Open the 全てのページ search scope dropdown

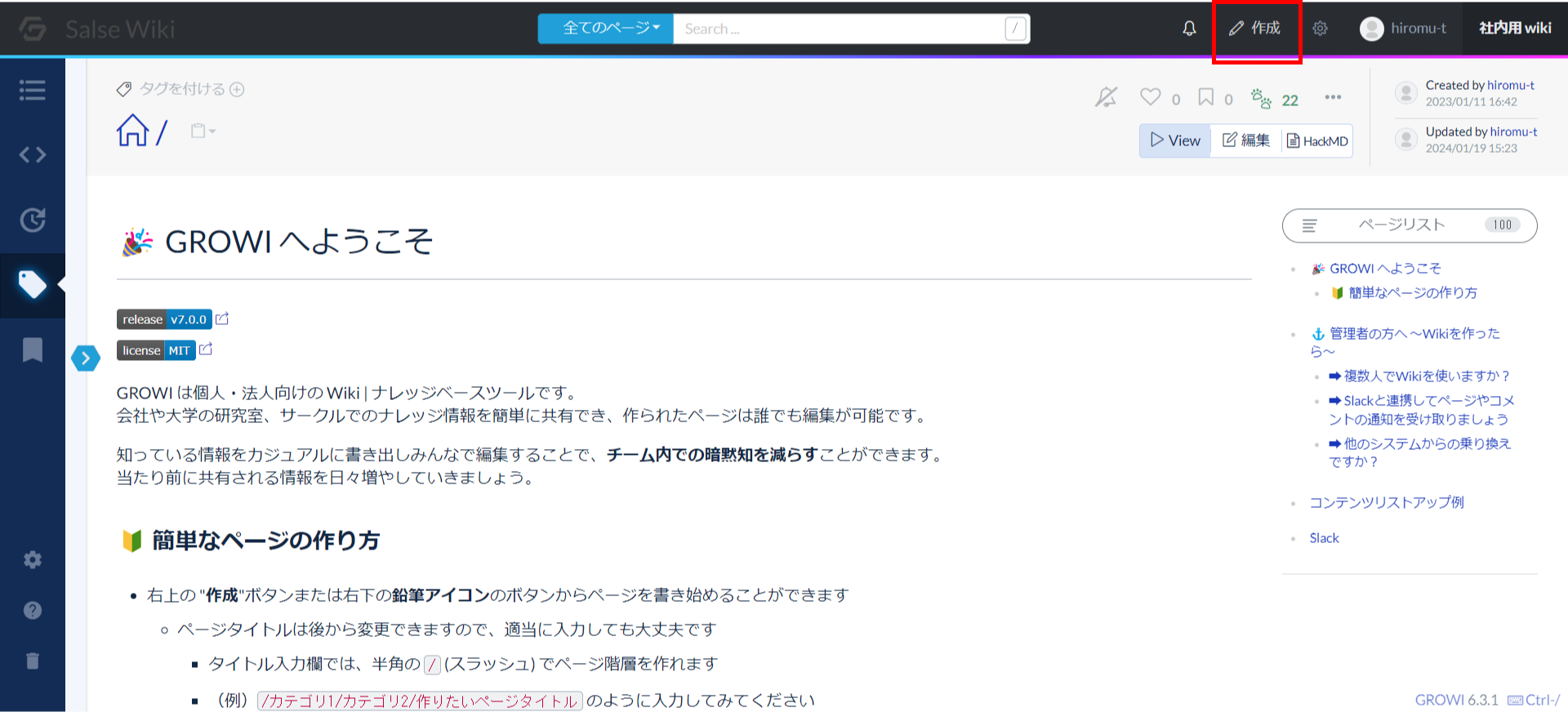(x=606, y=29)
